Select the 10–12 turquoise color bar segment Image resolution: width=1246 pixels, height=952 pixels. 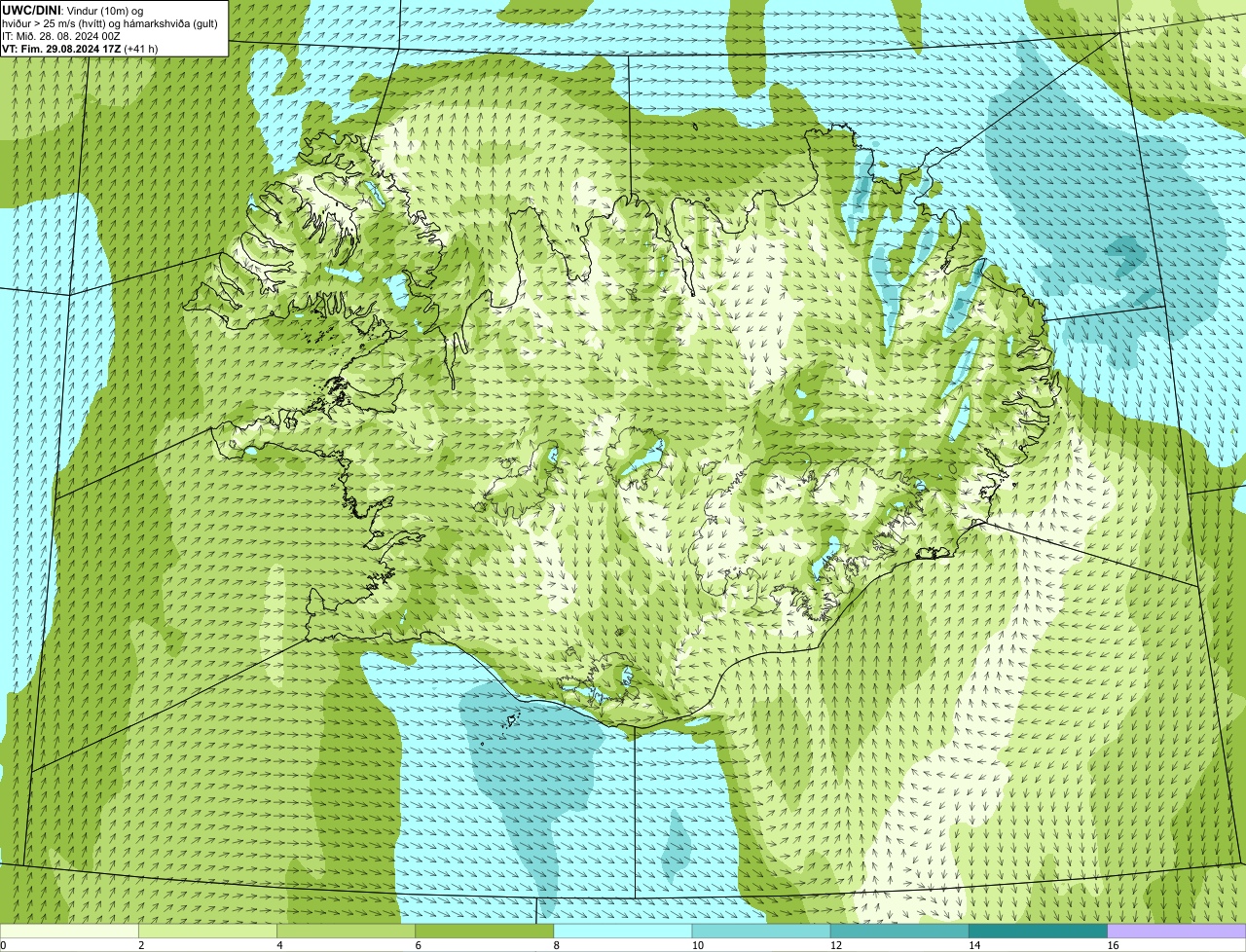click(x=761, y=932)
